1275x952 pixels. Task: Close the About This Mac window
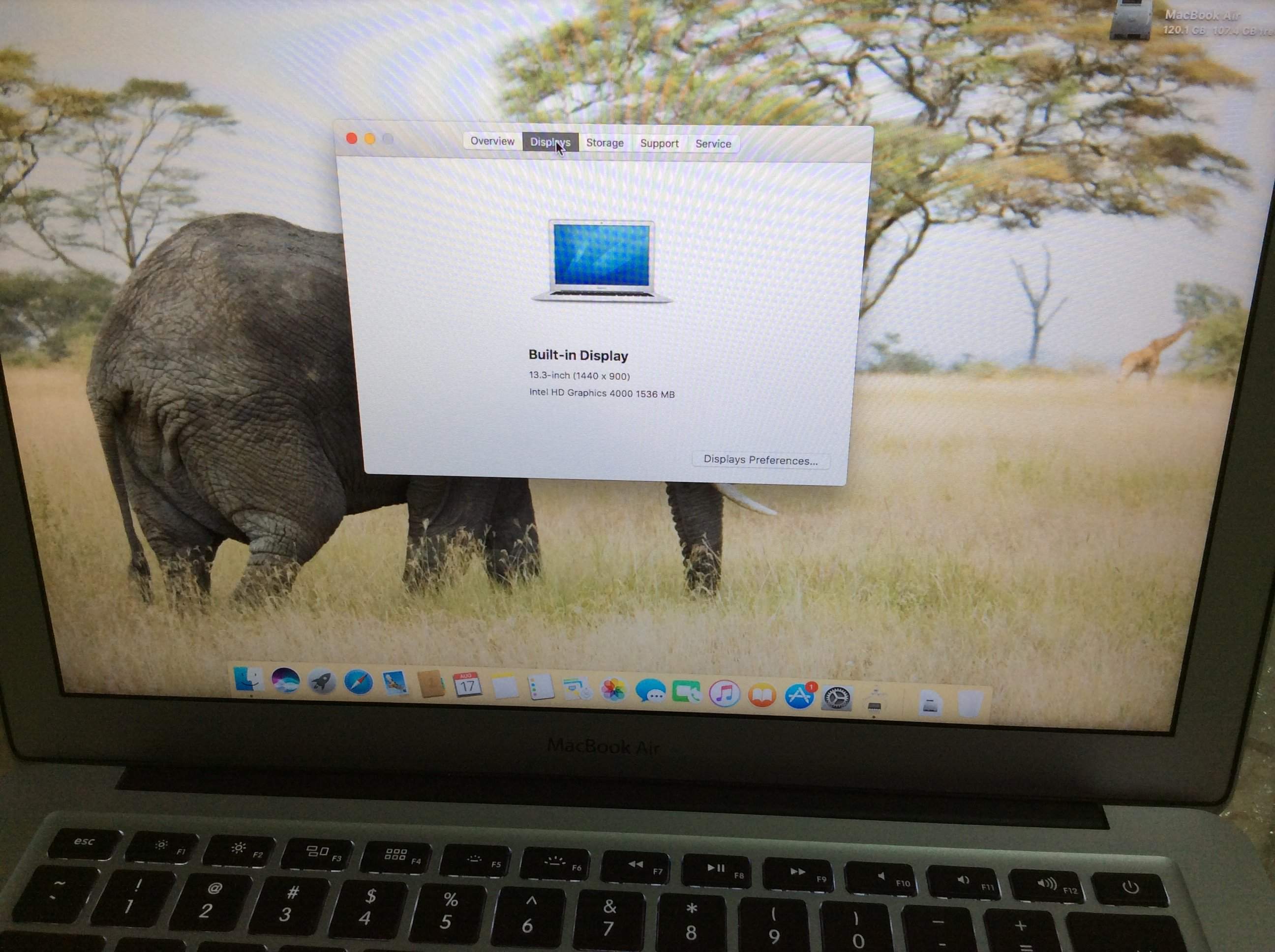pos(352,138)
